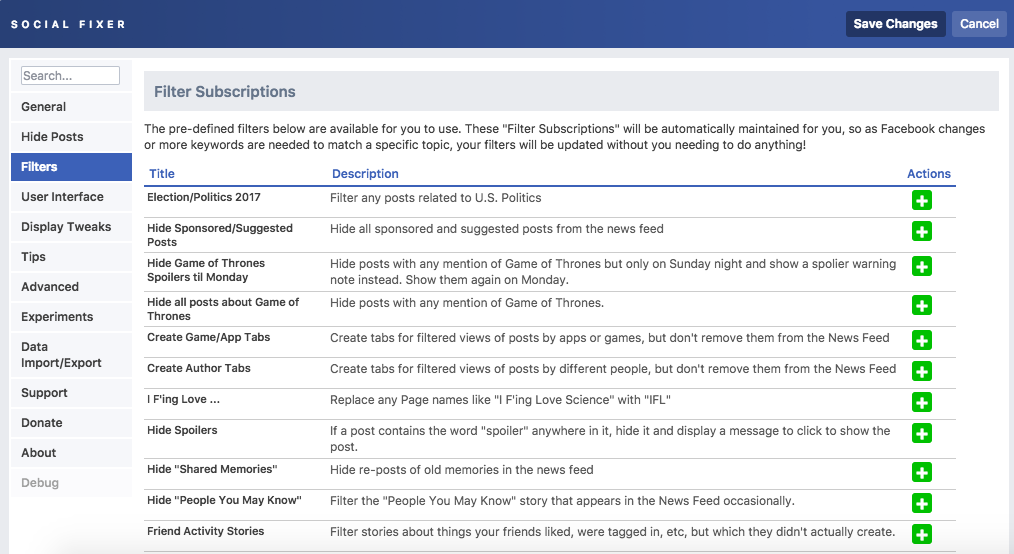Open the Hide Posts section
The height and width of the screenshot is (554, 1014).
click(71, 137)
